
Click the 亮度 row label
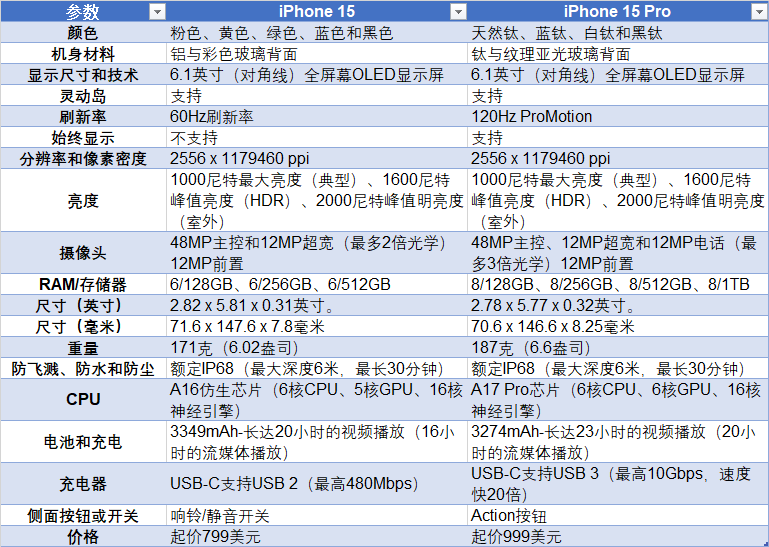tap(83, 200)
